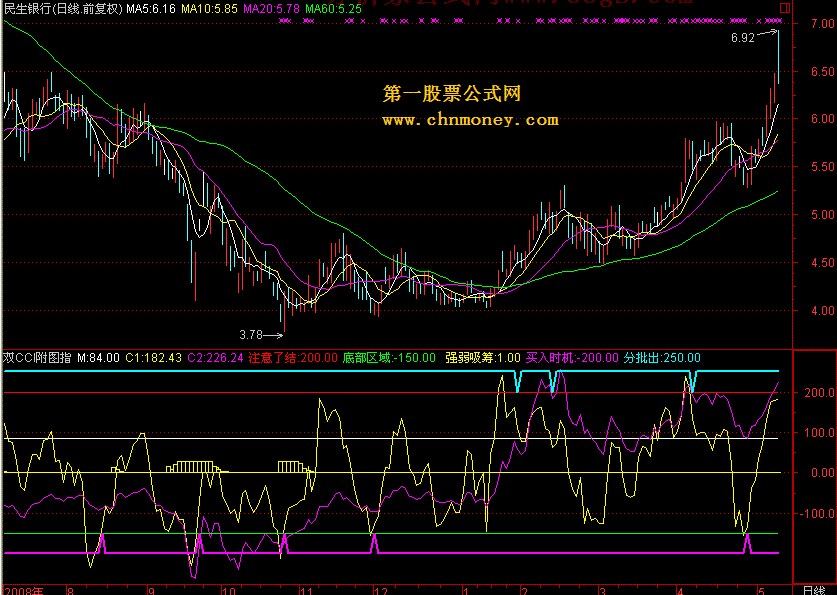Click month 4 on the time axis
Screen dimensions: 837x595
point(680,591)
